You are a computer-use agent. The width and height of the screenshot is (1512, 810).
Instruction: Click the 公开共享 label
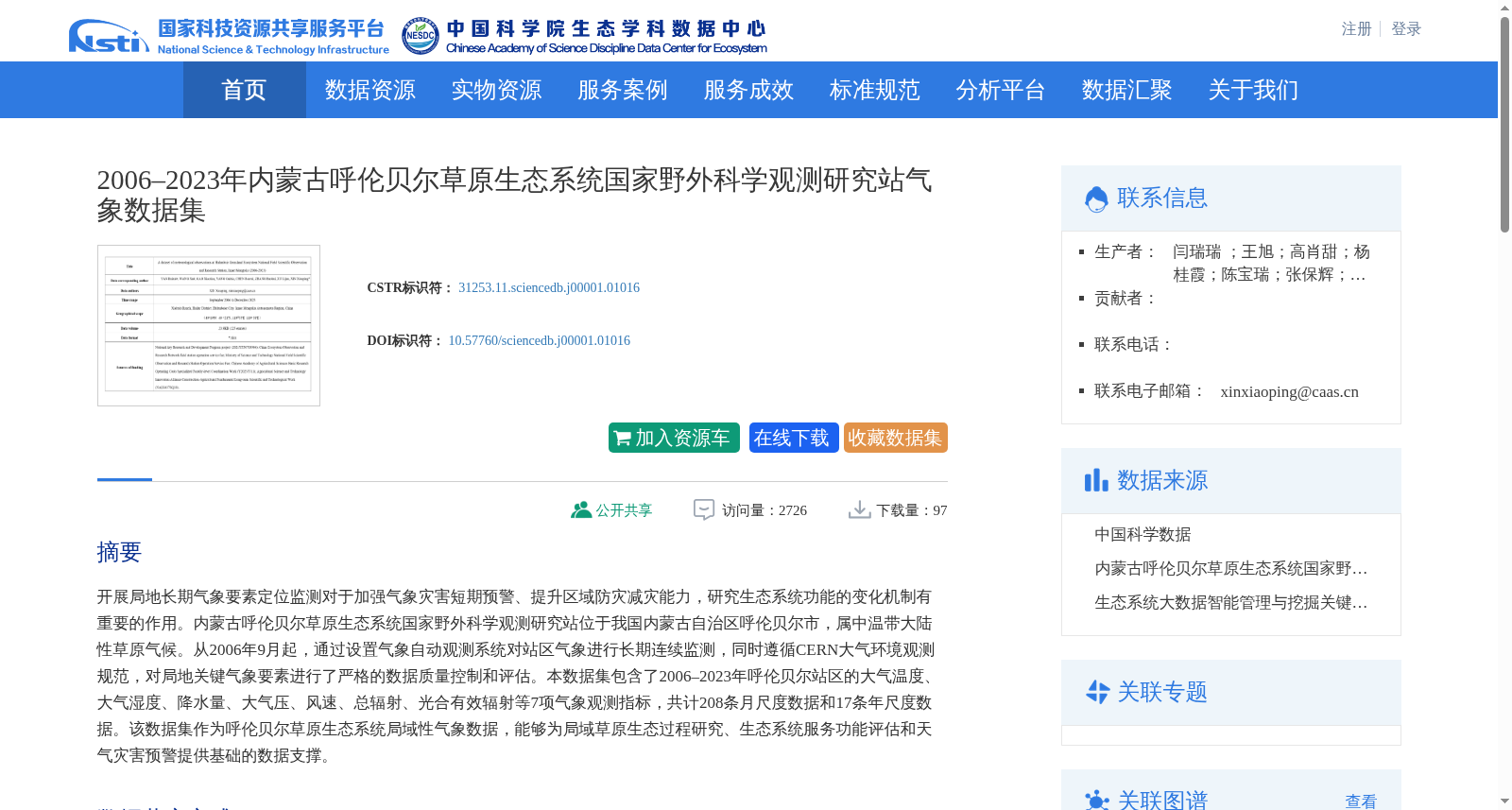624,510
